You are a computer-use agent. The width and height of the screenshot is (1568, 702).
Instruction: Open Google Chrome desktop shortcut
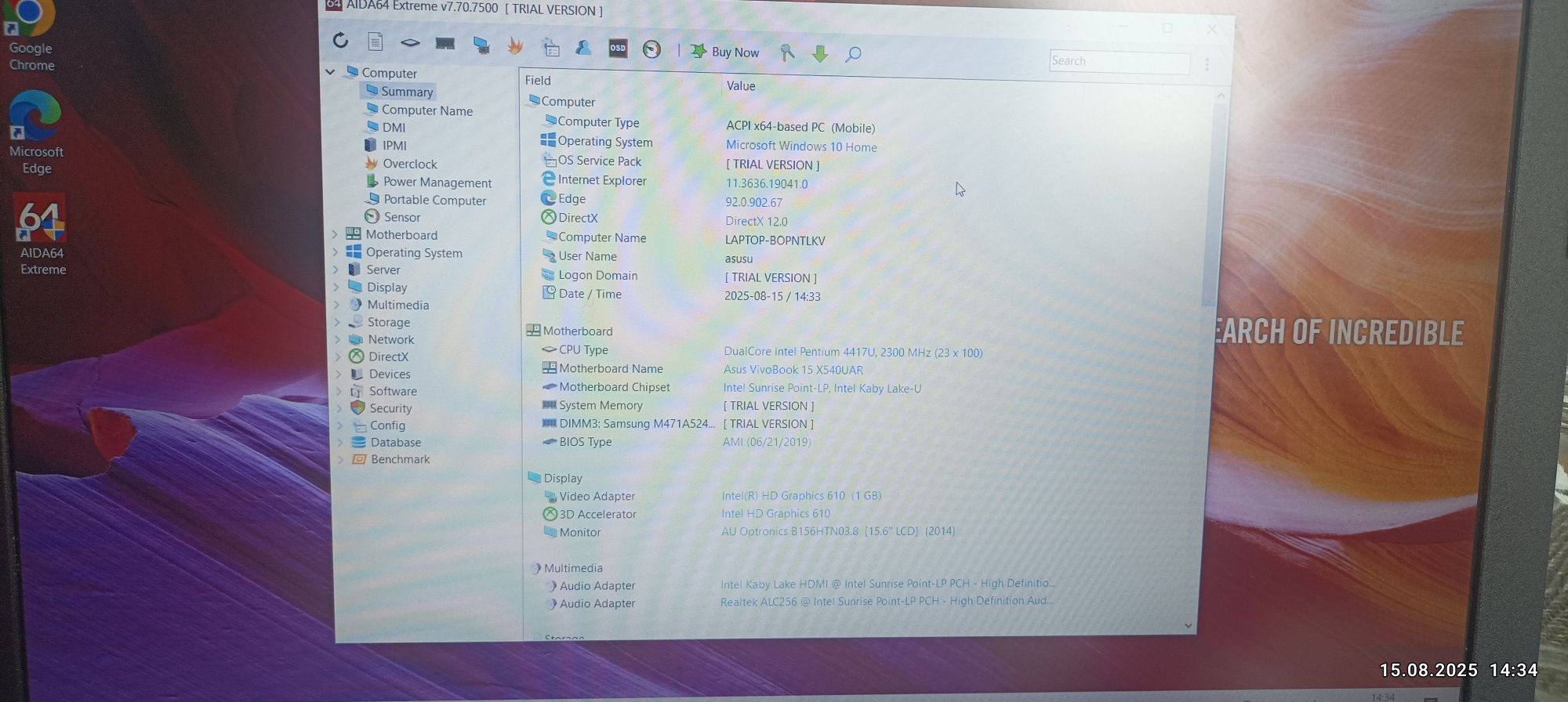tap(31, 36)
